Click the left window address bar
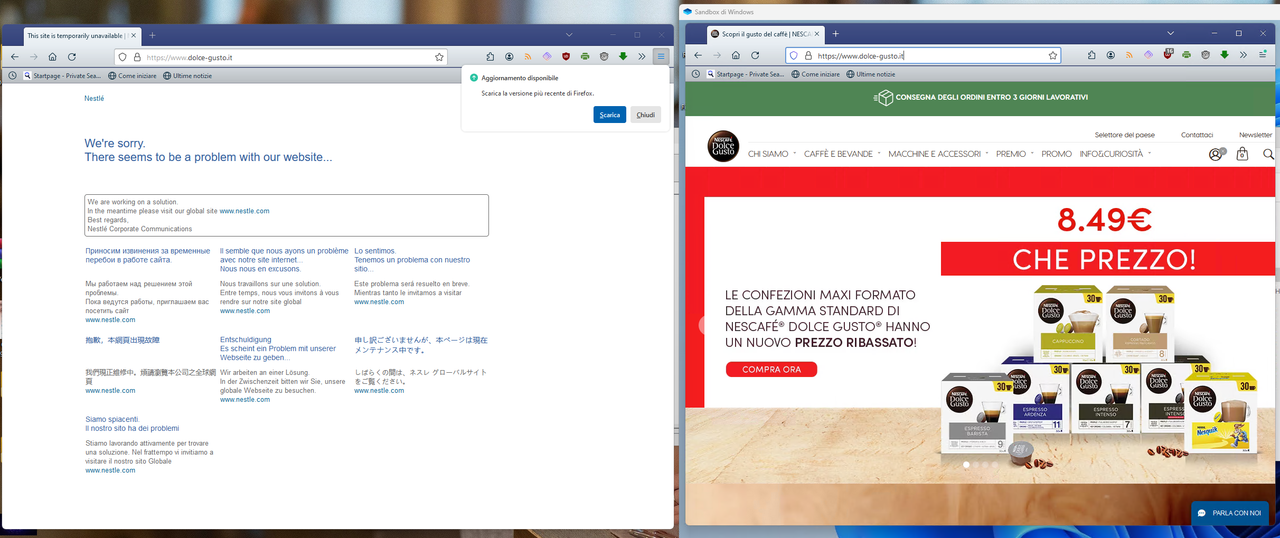 coord(282,57)
